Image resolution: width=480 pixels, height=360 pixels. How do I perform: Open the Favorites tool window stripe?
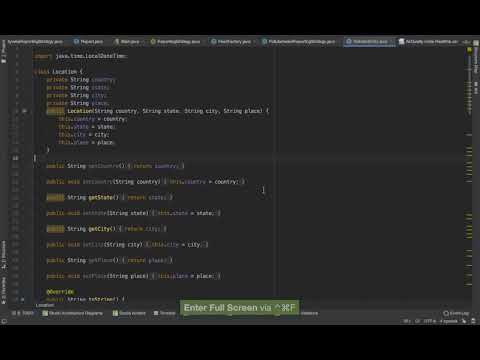click(x=4, y=291)
